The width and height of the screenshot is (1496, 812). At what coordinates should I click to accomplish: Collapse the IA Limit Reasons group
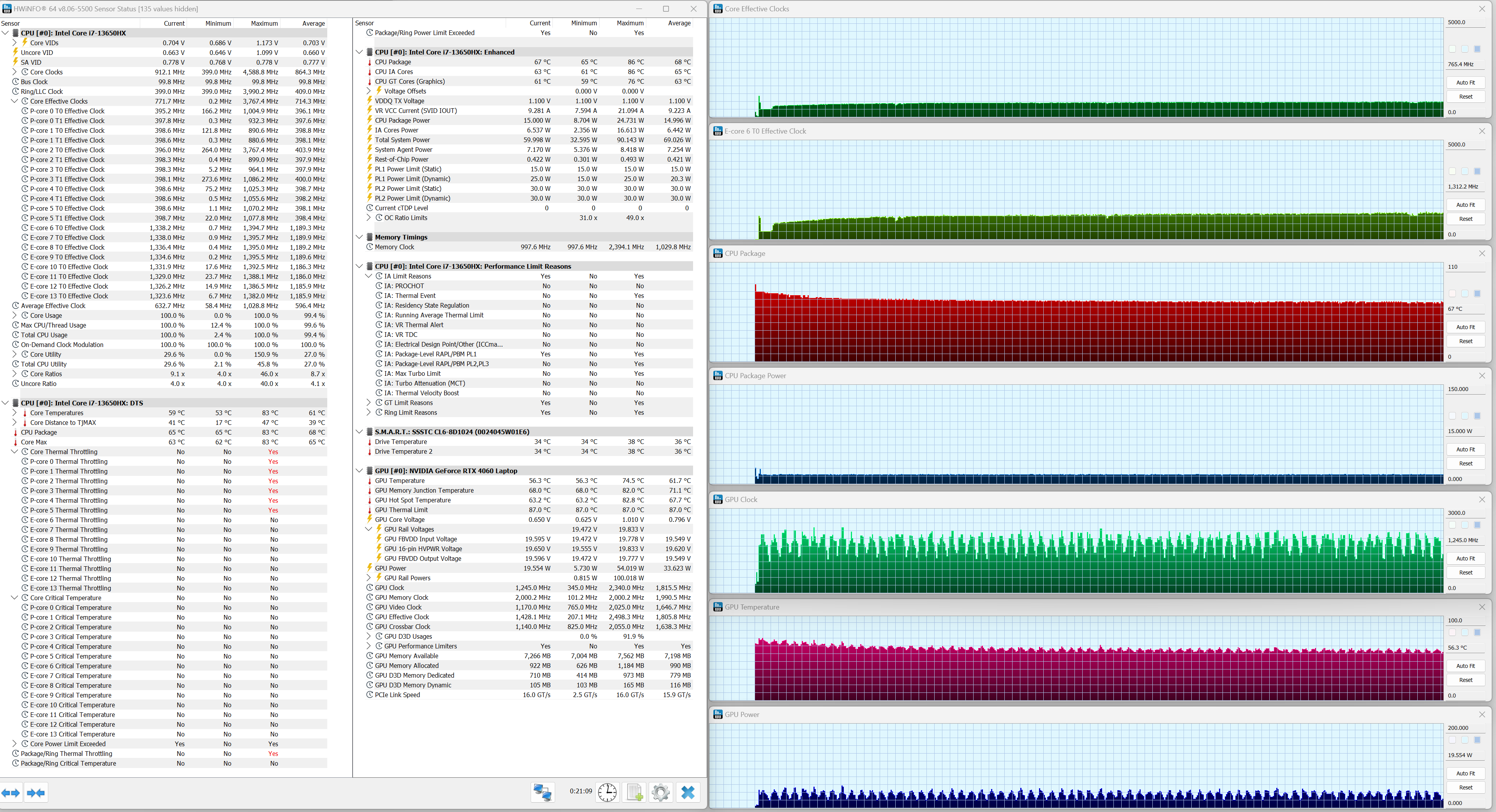click(369, 276)
